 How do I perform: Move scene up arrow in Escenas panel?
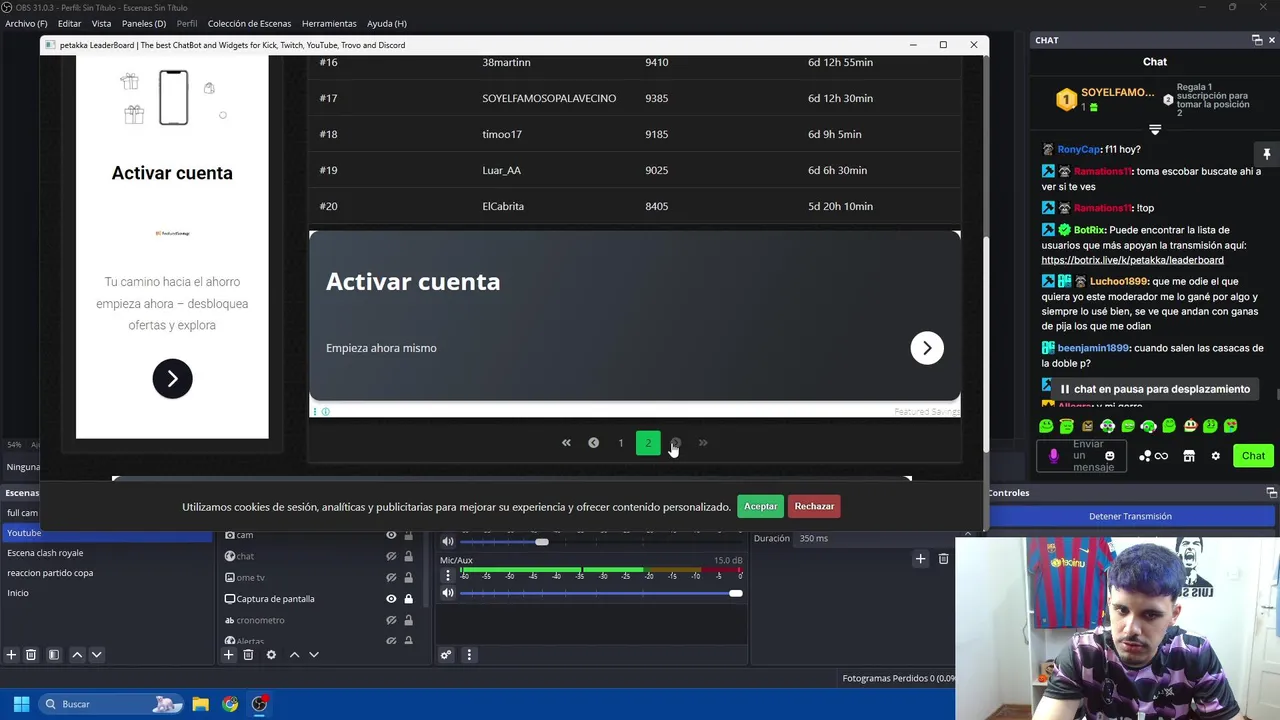click(x=77, y=655)
